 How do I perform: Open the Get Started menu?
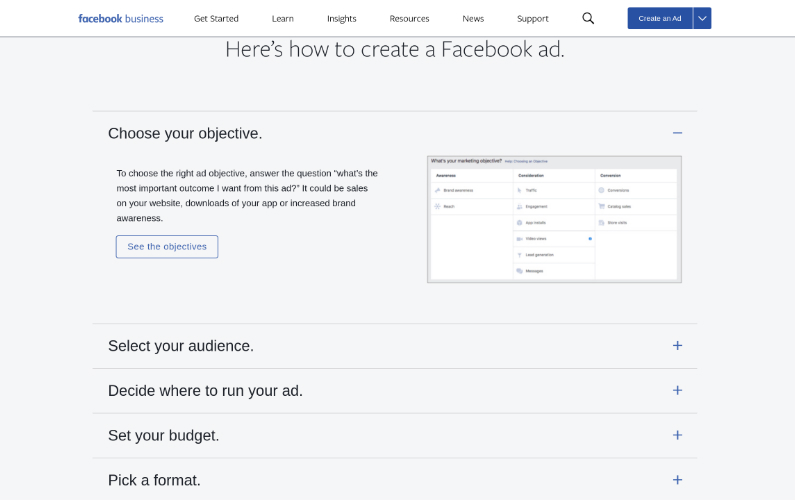pyautogui.click(x=216, y=18)
